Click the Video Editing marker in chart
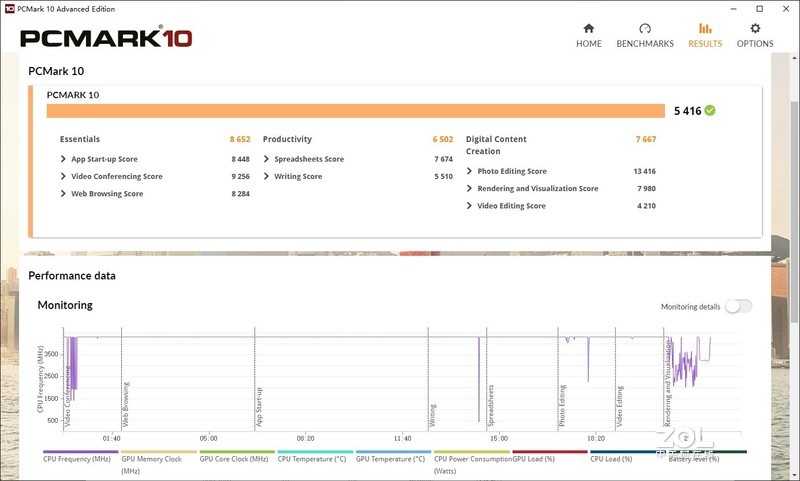This screenshot has height=481, width=800. point(620,407)
